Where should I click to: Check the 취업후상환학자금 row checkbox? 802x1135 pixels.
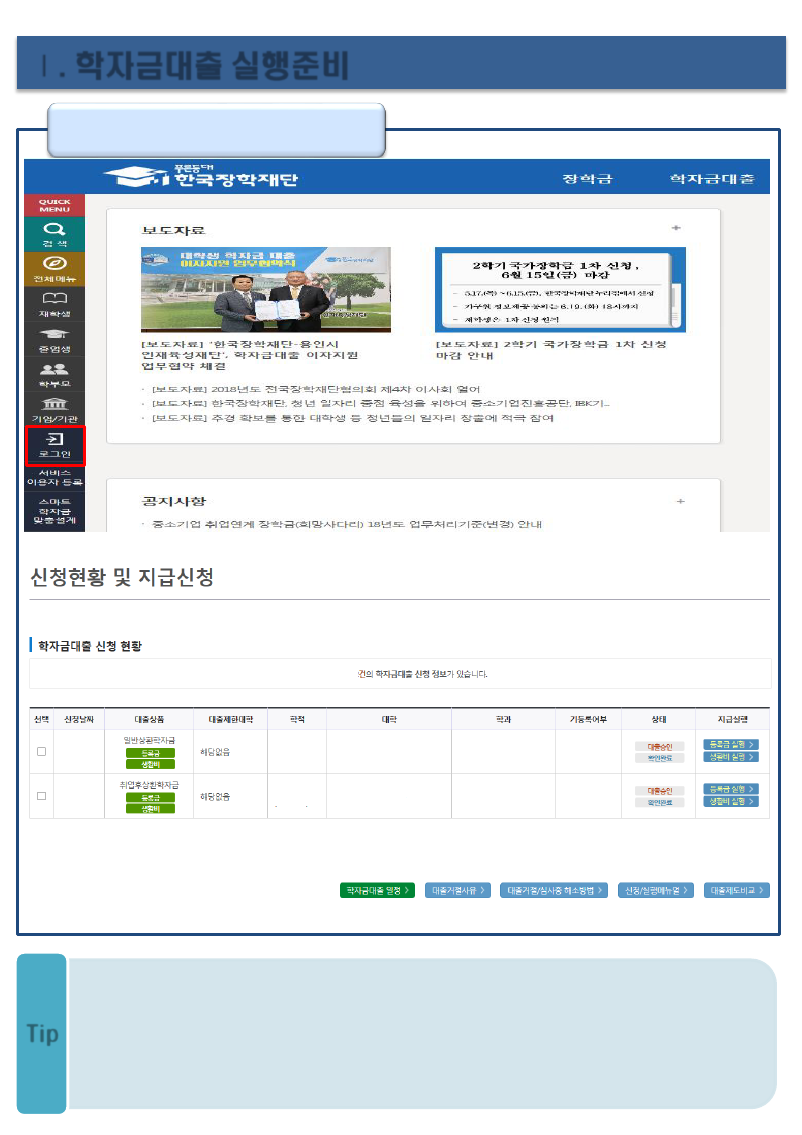(x=41, y=796)
